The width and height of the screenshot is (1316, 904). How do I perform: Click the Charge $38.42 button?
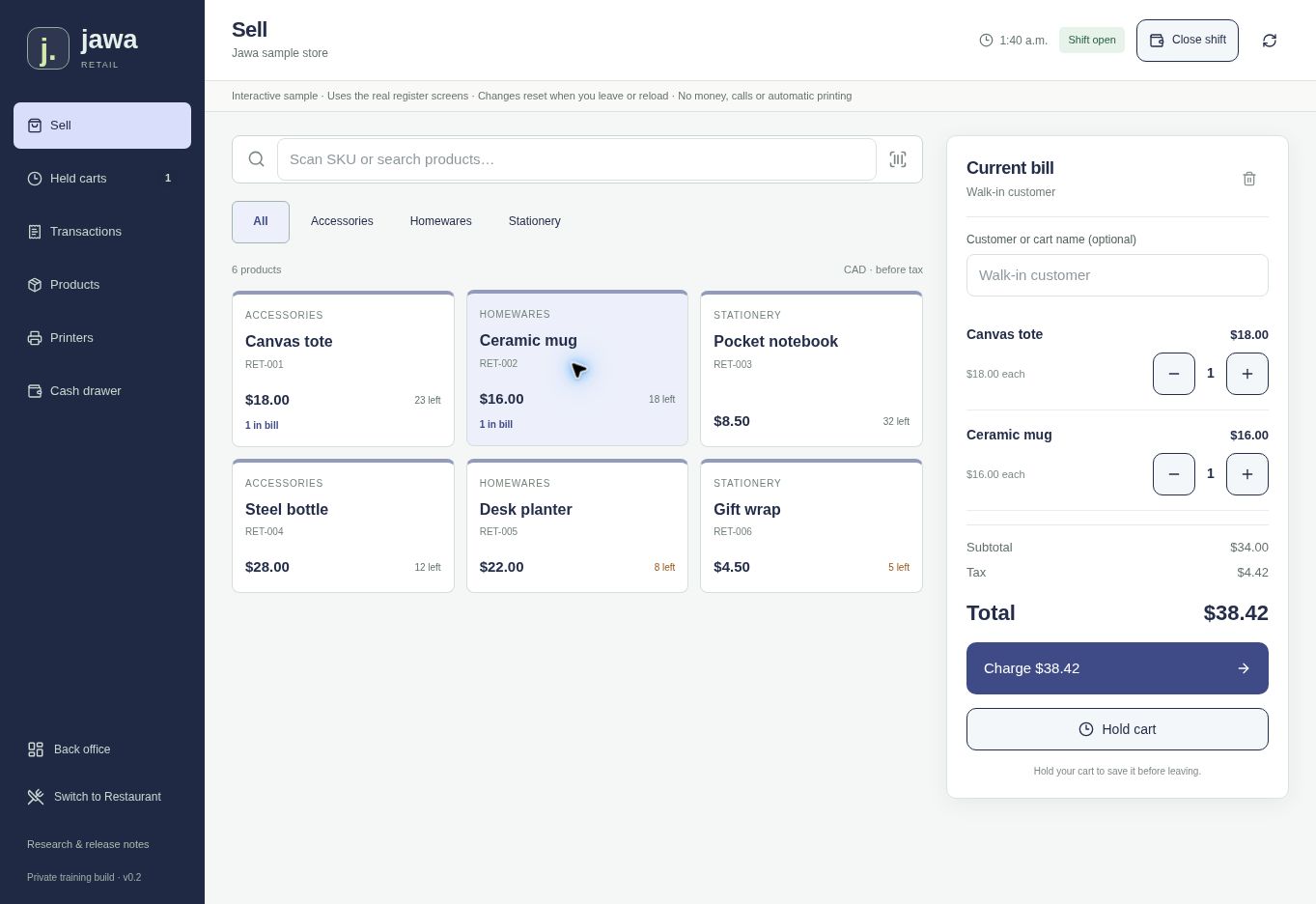click(1117, 668)
